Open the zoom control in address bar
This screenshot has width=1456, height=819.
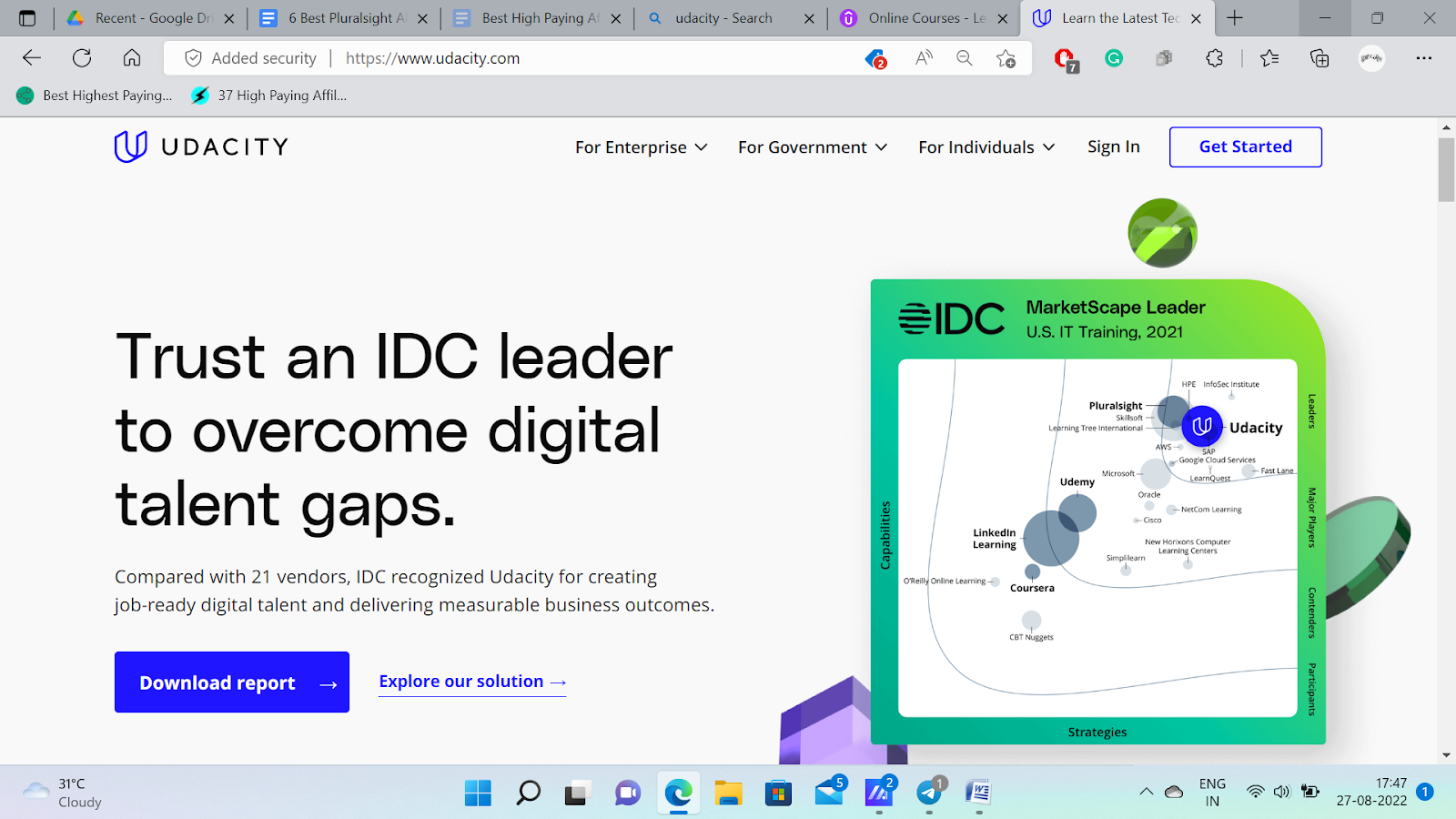pyautogui.click(x=965, y=58)
